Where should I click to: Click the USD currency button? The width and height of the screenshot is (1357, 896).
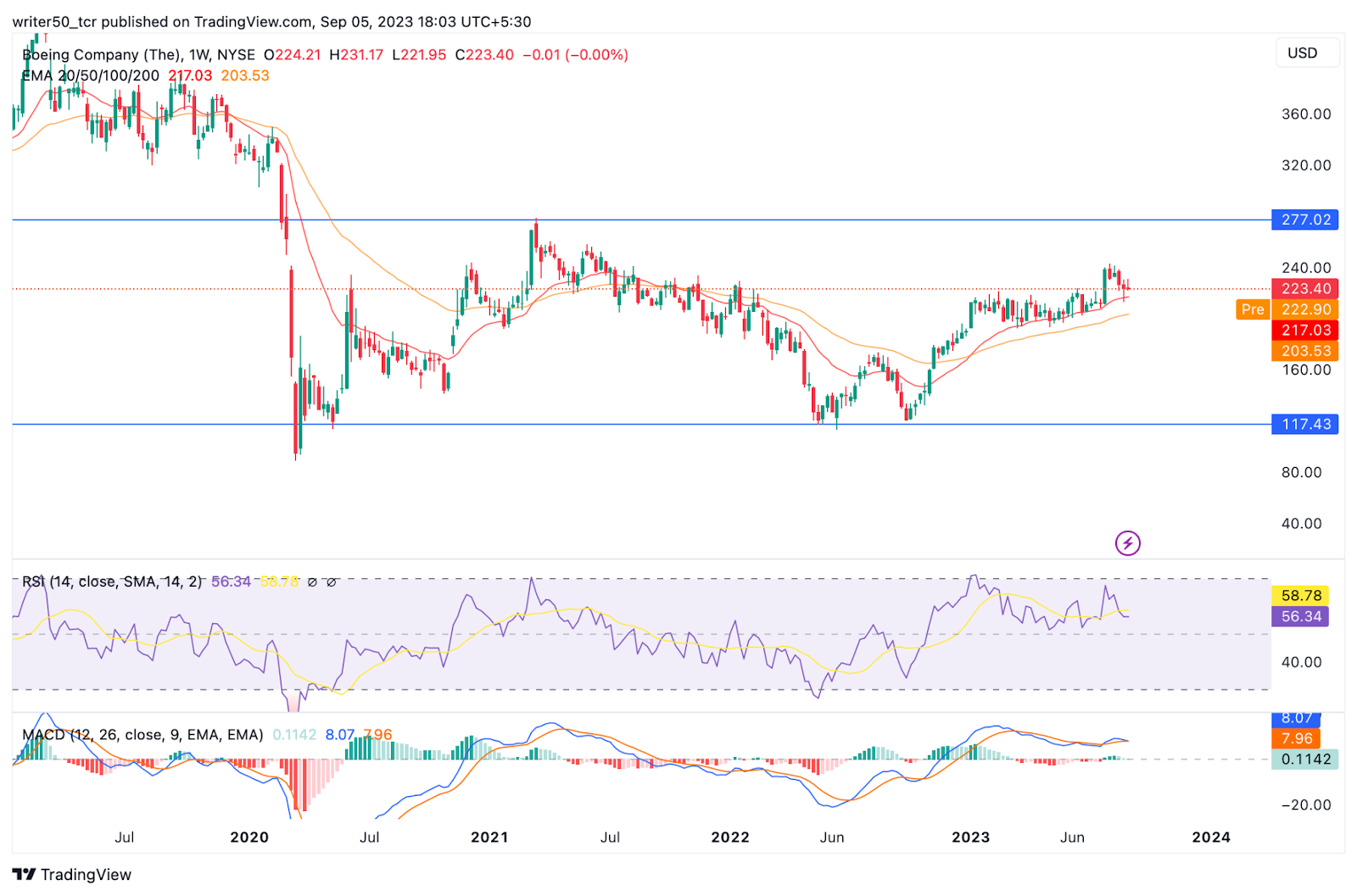click(x=1307, y=53)
